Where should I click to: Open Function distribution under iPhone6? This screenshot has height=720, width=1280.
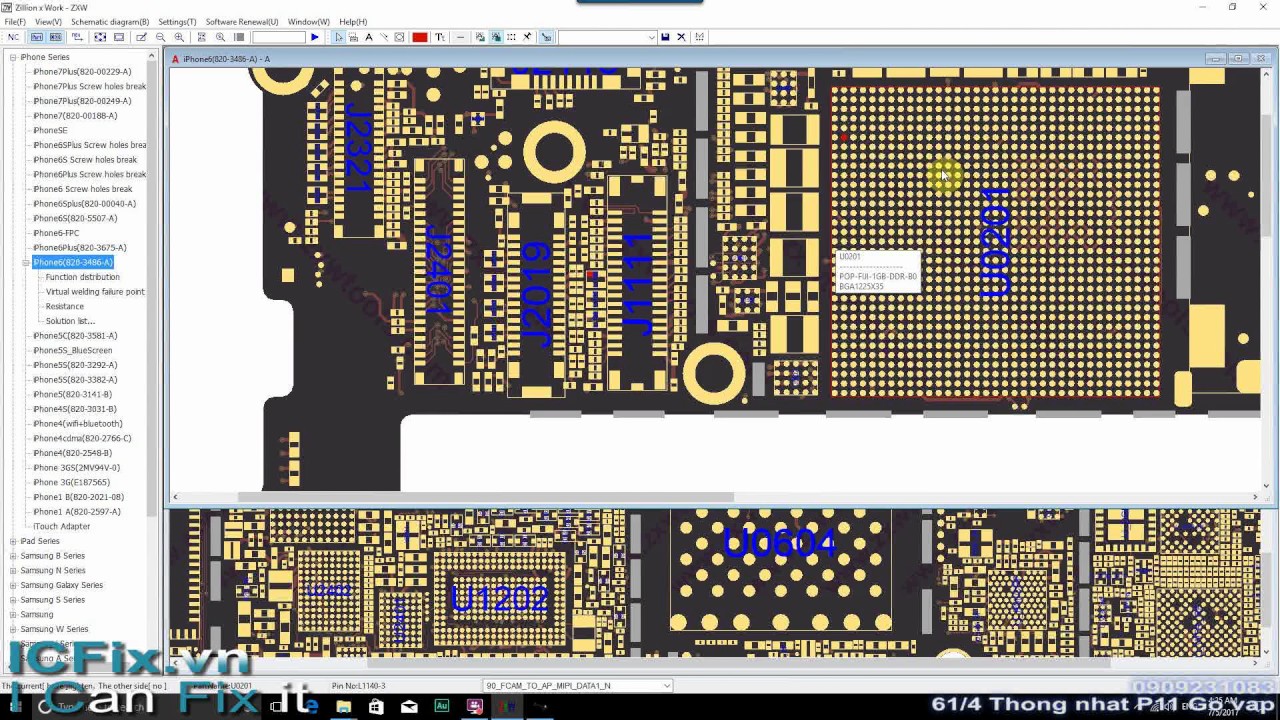tap(82, 277)
